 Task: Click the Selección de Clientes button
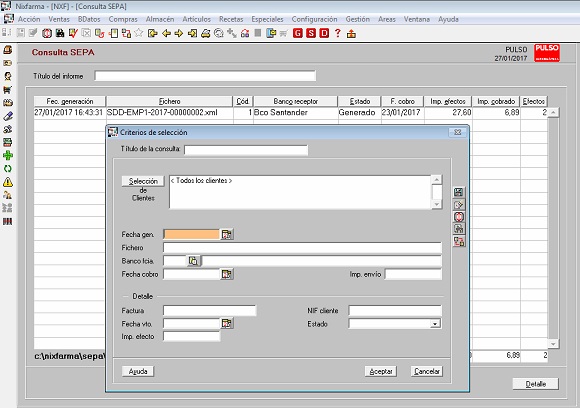(143, 181)
